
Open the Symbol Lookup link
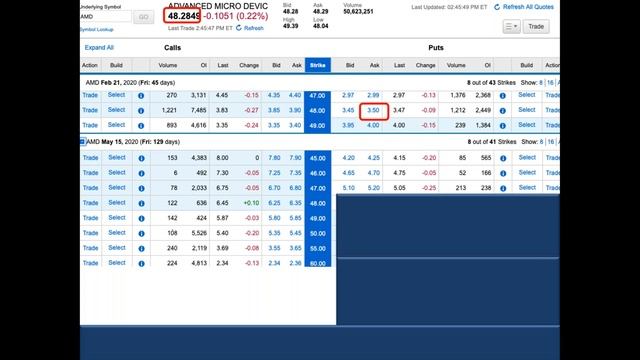coord(97,29)
